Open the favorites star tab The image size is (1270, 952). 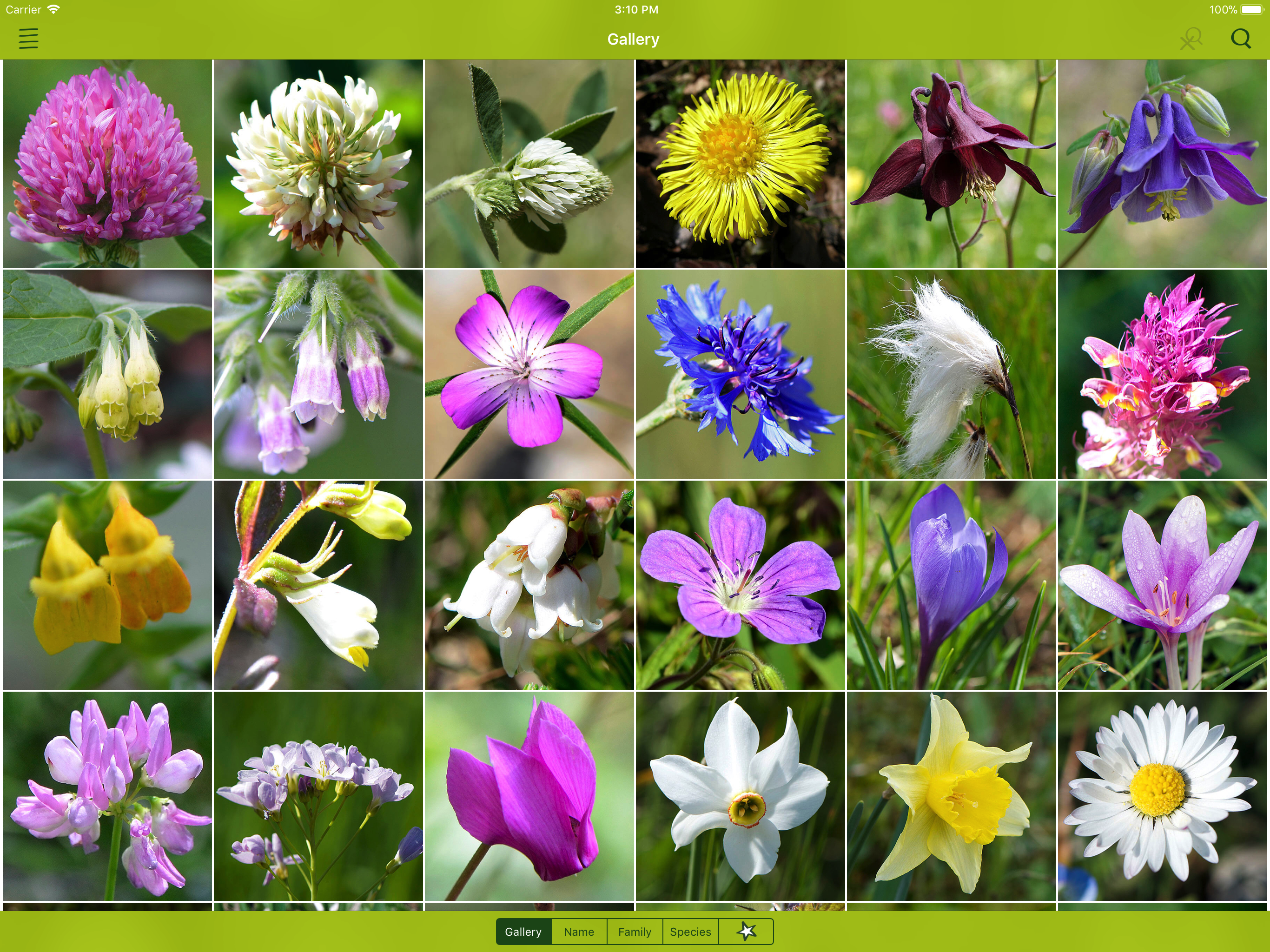tap(746, 932)
